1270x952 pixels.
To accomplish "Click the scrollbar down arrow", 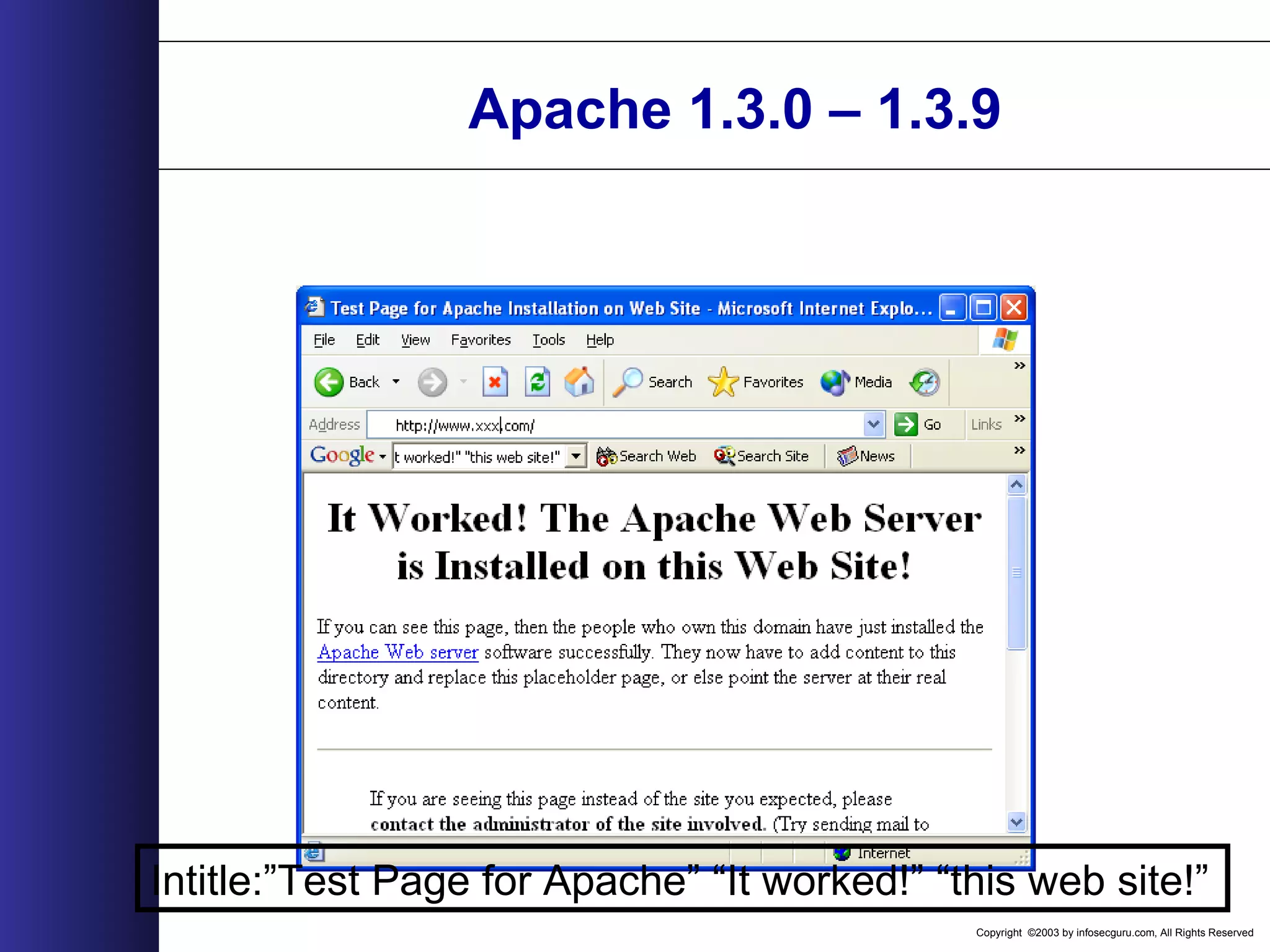I will point(1016,822).
